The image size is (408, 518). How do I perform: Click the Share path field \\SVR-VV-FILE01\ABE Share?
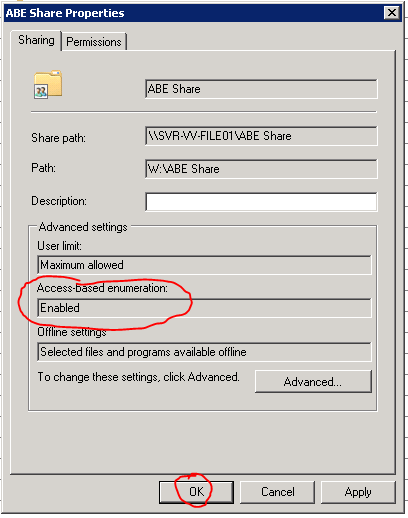261,136
